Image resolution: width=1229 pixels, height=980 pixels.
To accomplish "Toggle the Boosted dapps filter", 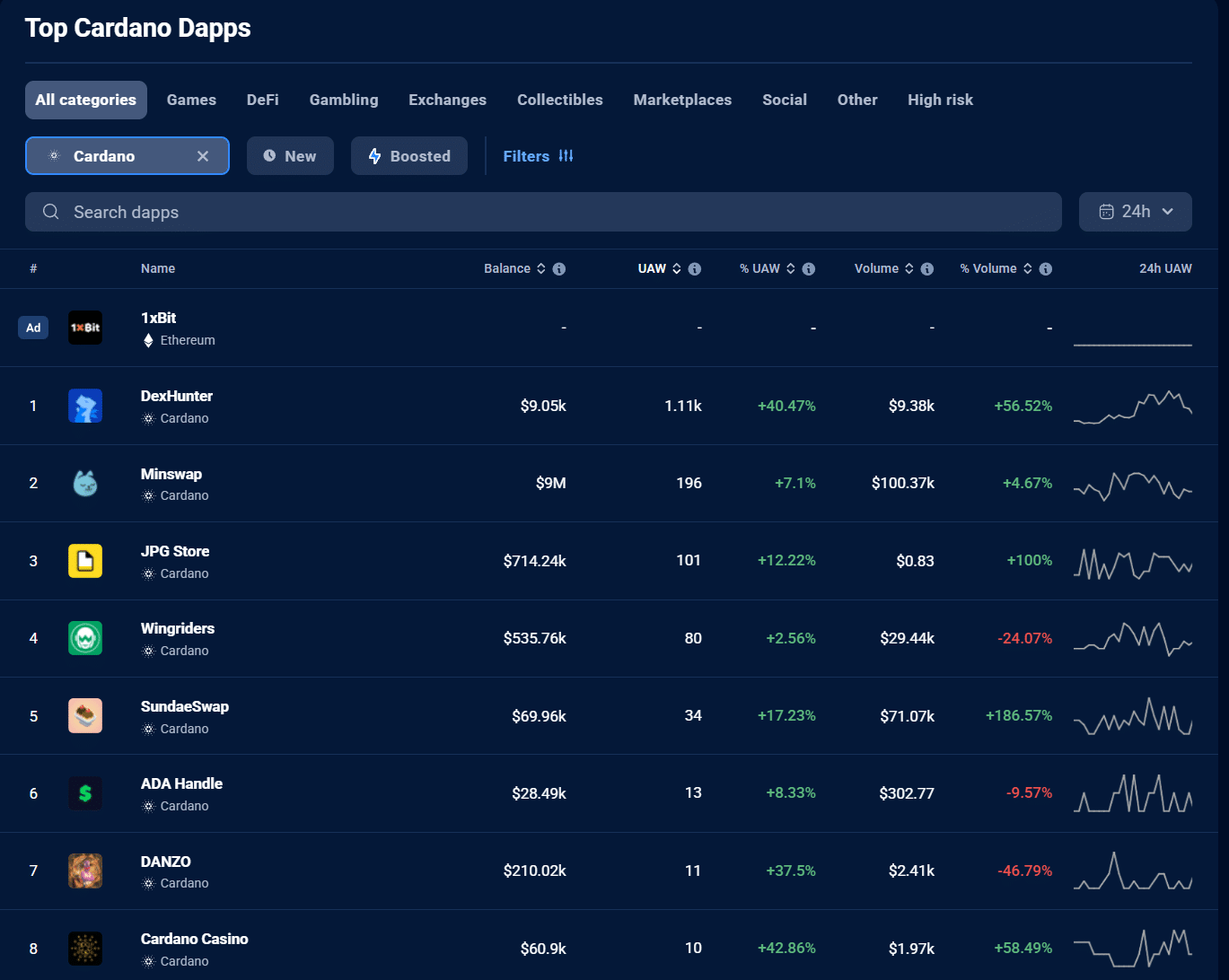I will (x=409, y=156).
